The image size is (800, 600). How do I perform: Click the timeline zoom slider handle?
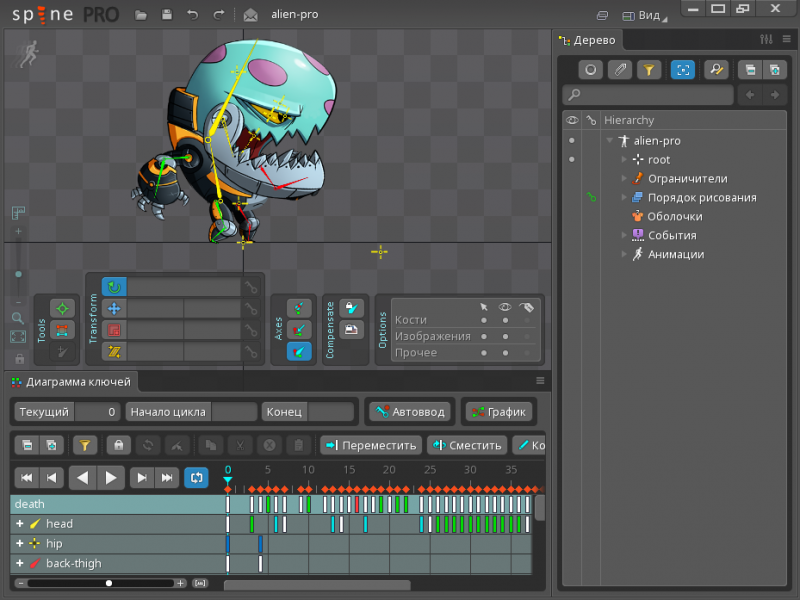(109, 583)
